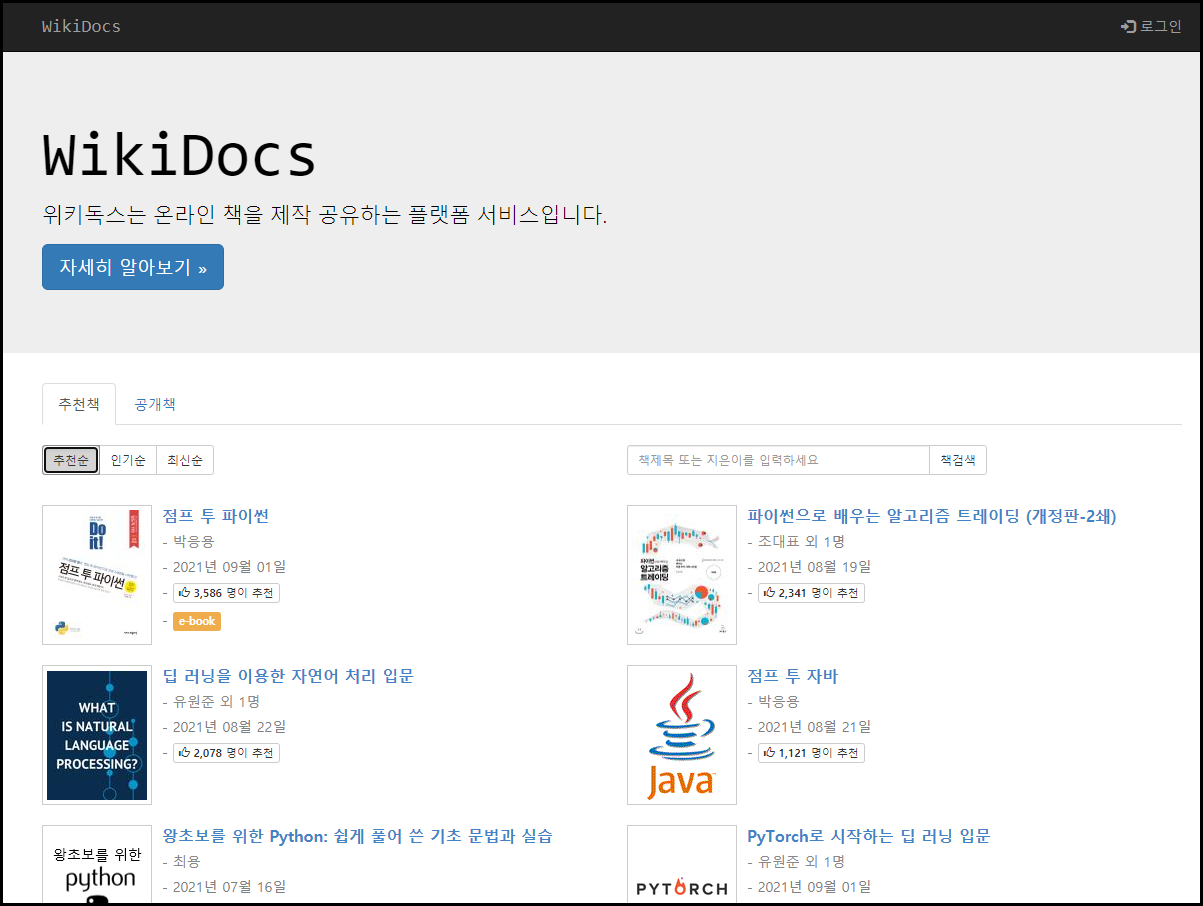The width and height of the screenshot is (1203, 906).
Task: Open the Natural Language Processing cover
Action: (x=97, y=735)
